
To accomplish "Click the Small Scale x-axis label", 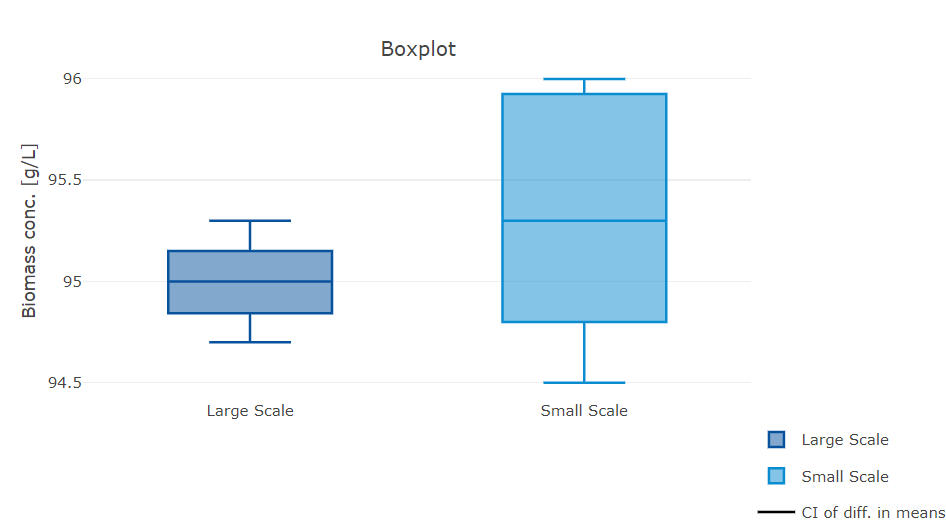I will coord(584,410).
